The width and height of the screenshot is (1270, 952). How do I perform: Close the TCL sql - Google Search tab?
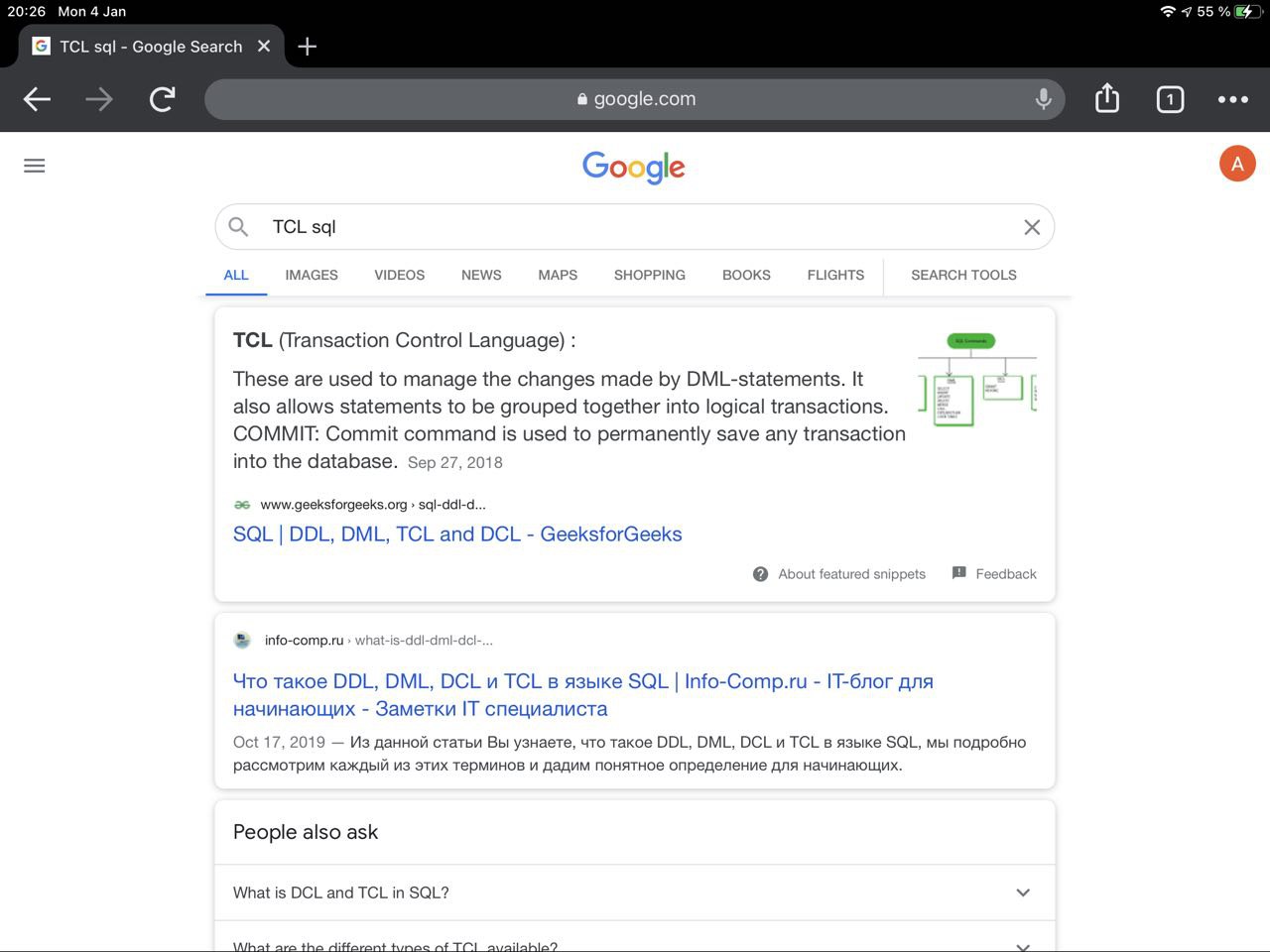coord(264,47)
